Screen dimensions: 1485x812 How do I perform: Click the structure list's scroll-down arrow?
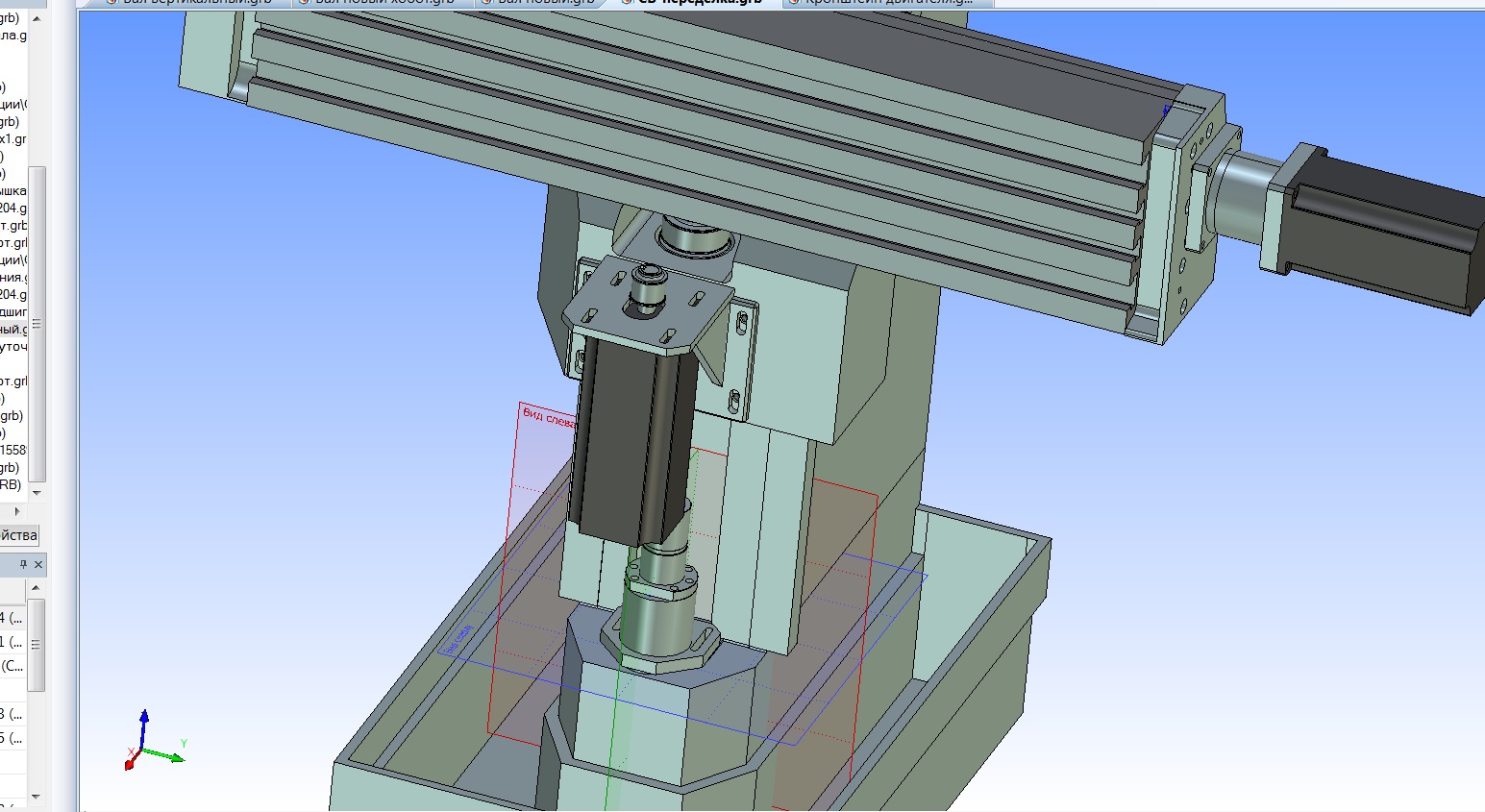[37, 492]
